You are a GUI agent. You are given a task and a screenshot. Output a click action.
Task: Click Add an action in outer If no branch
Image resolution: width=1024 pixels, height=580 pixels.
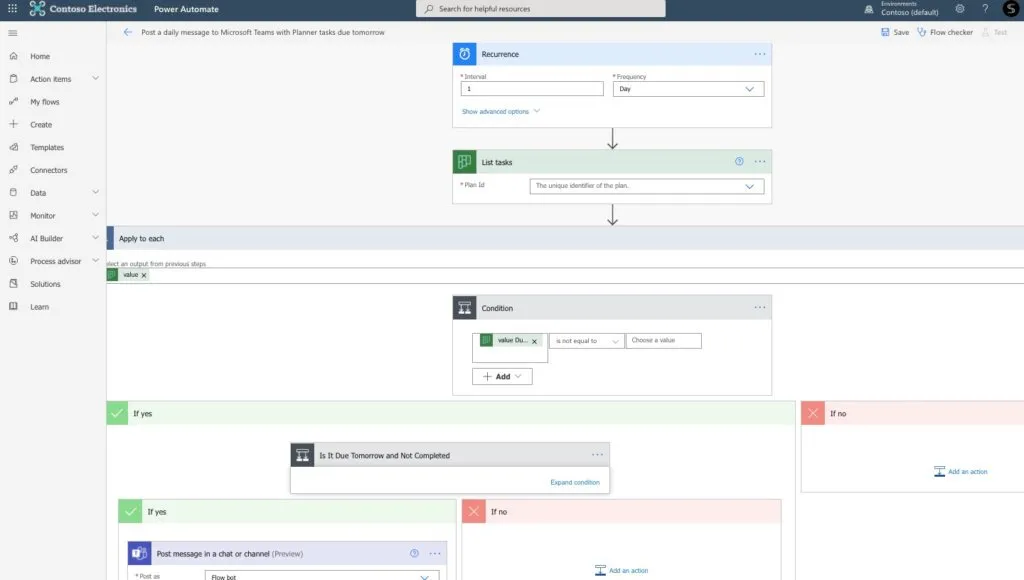pos(961,472)
